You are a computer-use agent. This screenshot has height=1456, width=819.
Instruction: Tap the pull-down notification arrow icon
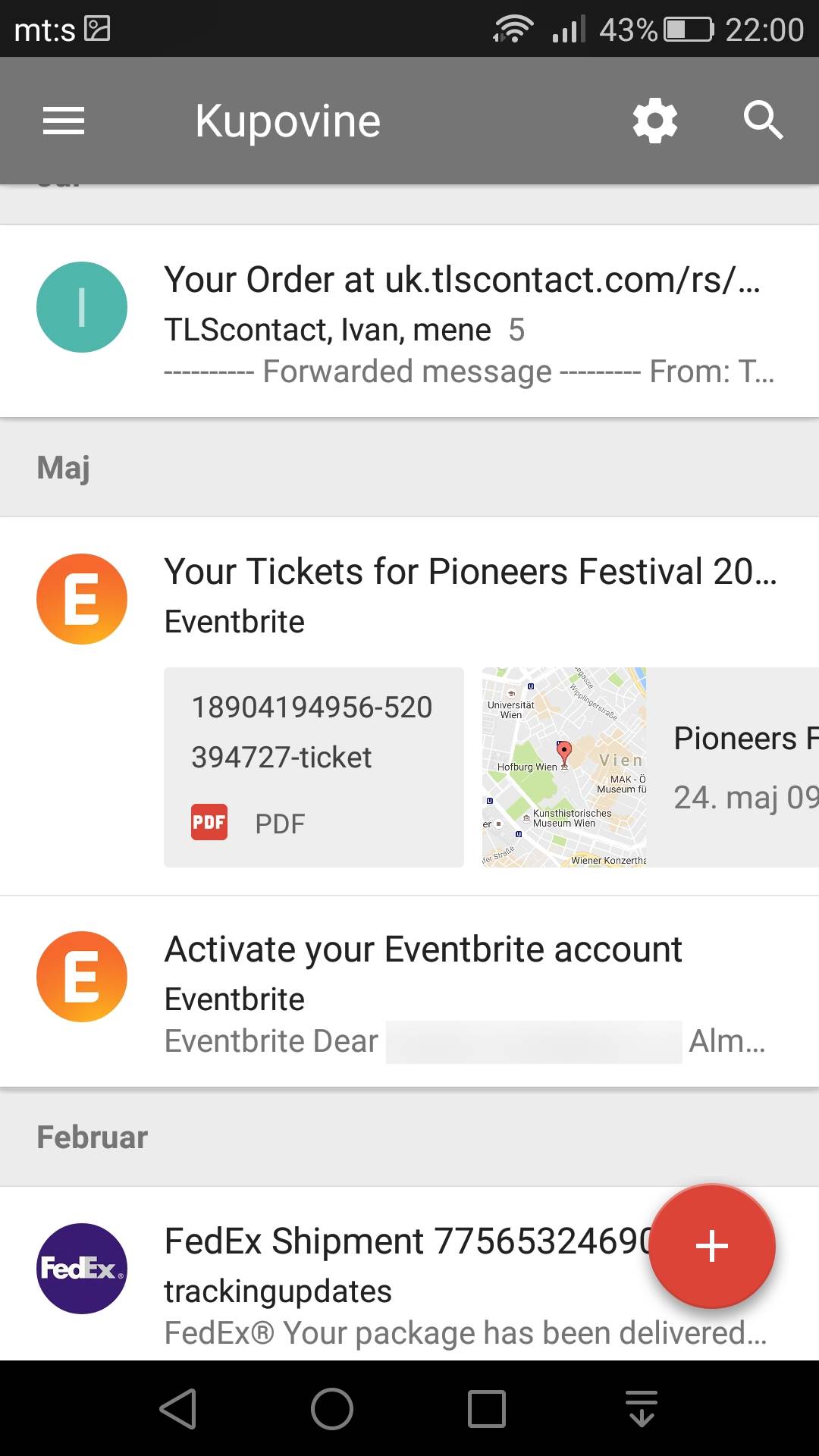coord(642,1409)
